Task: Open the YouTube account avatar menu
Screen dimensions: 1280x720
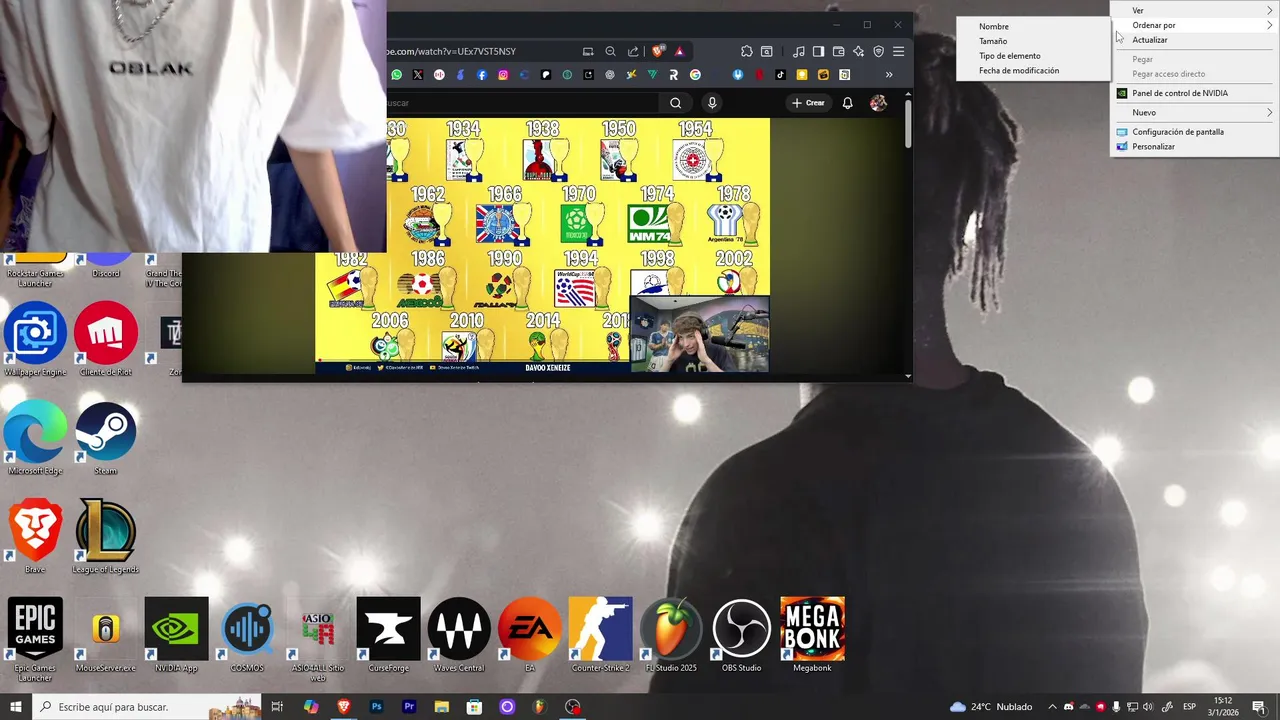Action: [x=878, y=103]
